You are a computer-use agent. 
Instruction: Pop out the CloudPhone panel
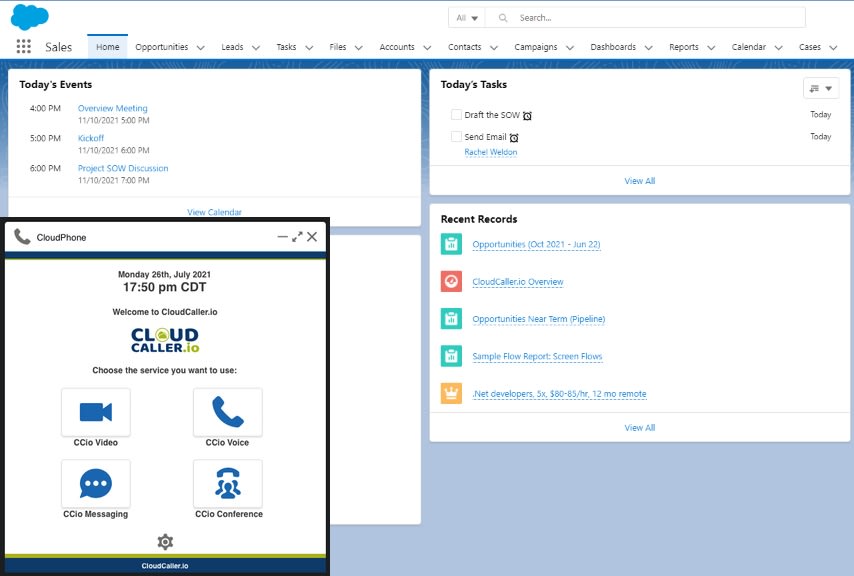pos(297,237)
